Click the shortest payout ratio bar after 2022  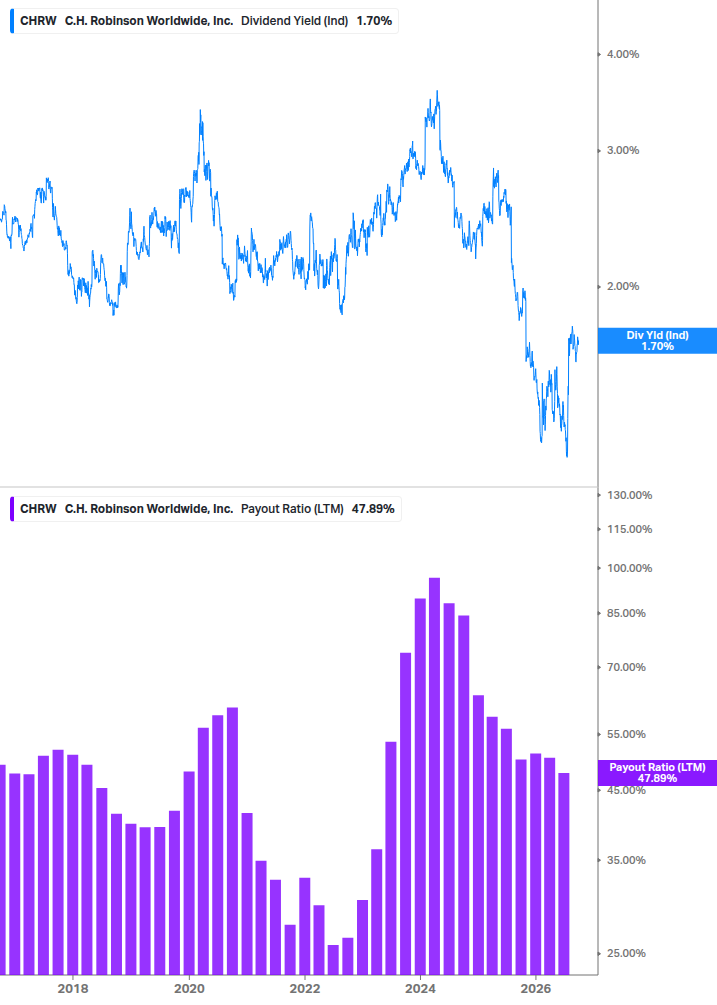click(333, 960)
